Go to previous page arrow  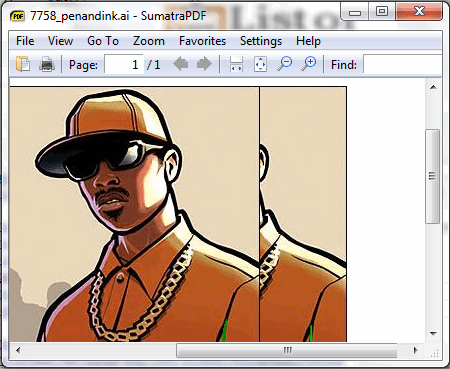181,63
